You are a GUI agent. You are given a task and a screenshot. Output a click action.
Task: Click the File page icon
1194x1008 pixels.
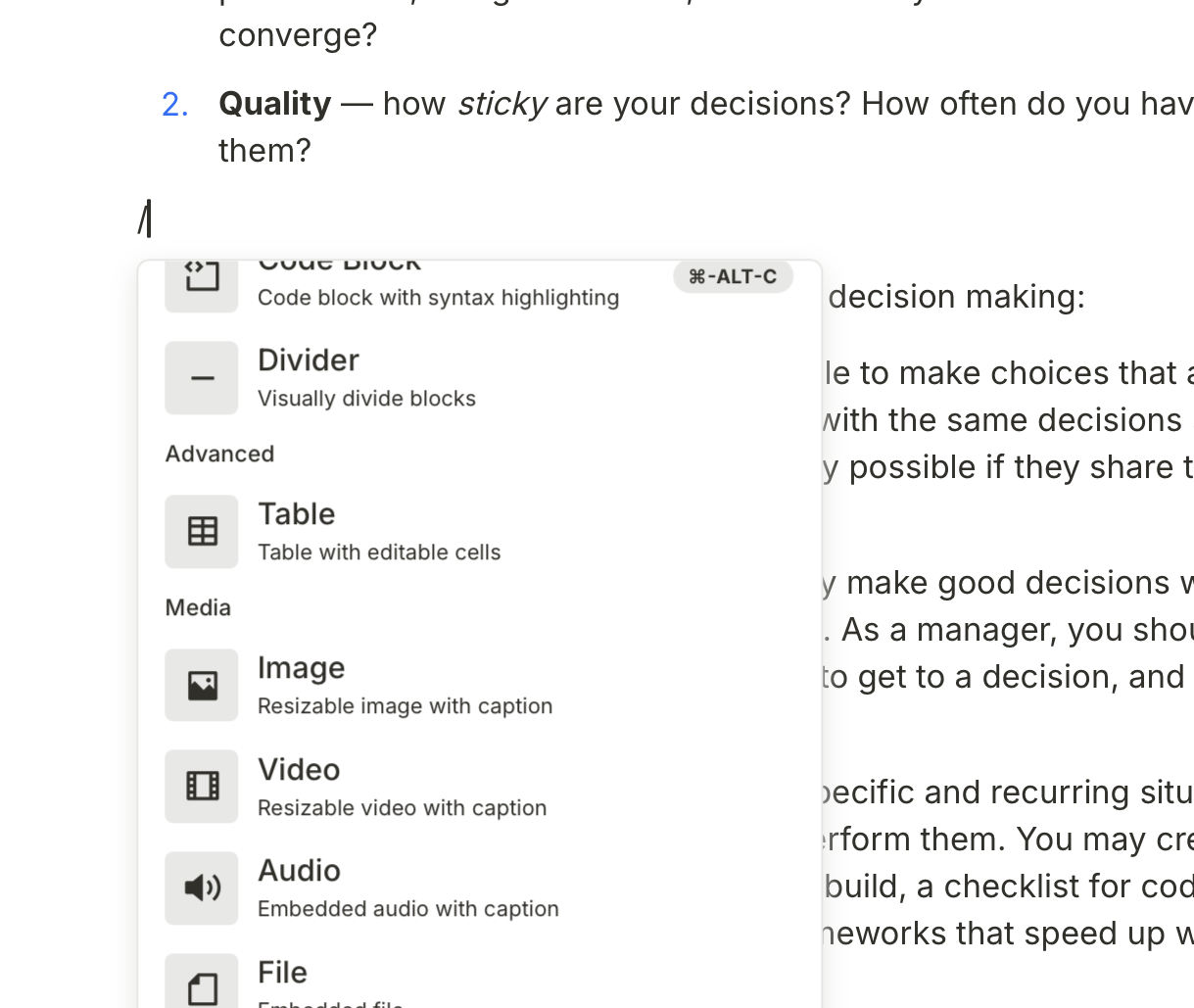202,986
